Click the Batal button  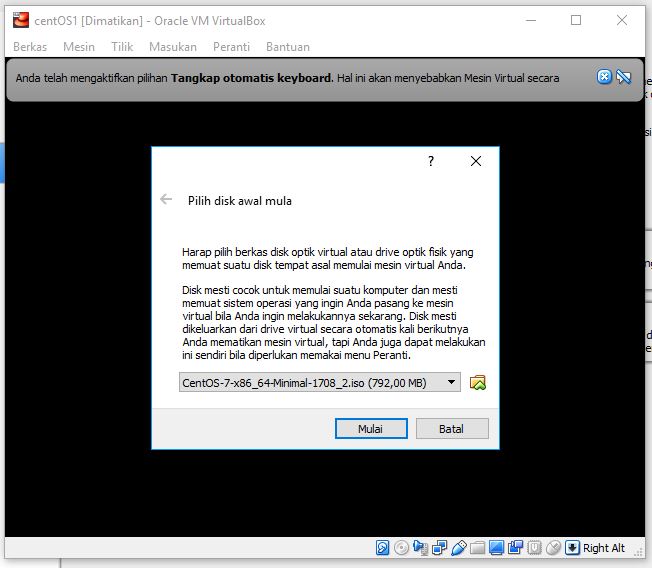click(452, 428)
